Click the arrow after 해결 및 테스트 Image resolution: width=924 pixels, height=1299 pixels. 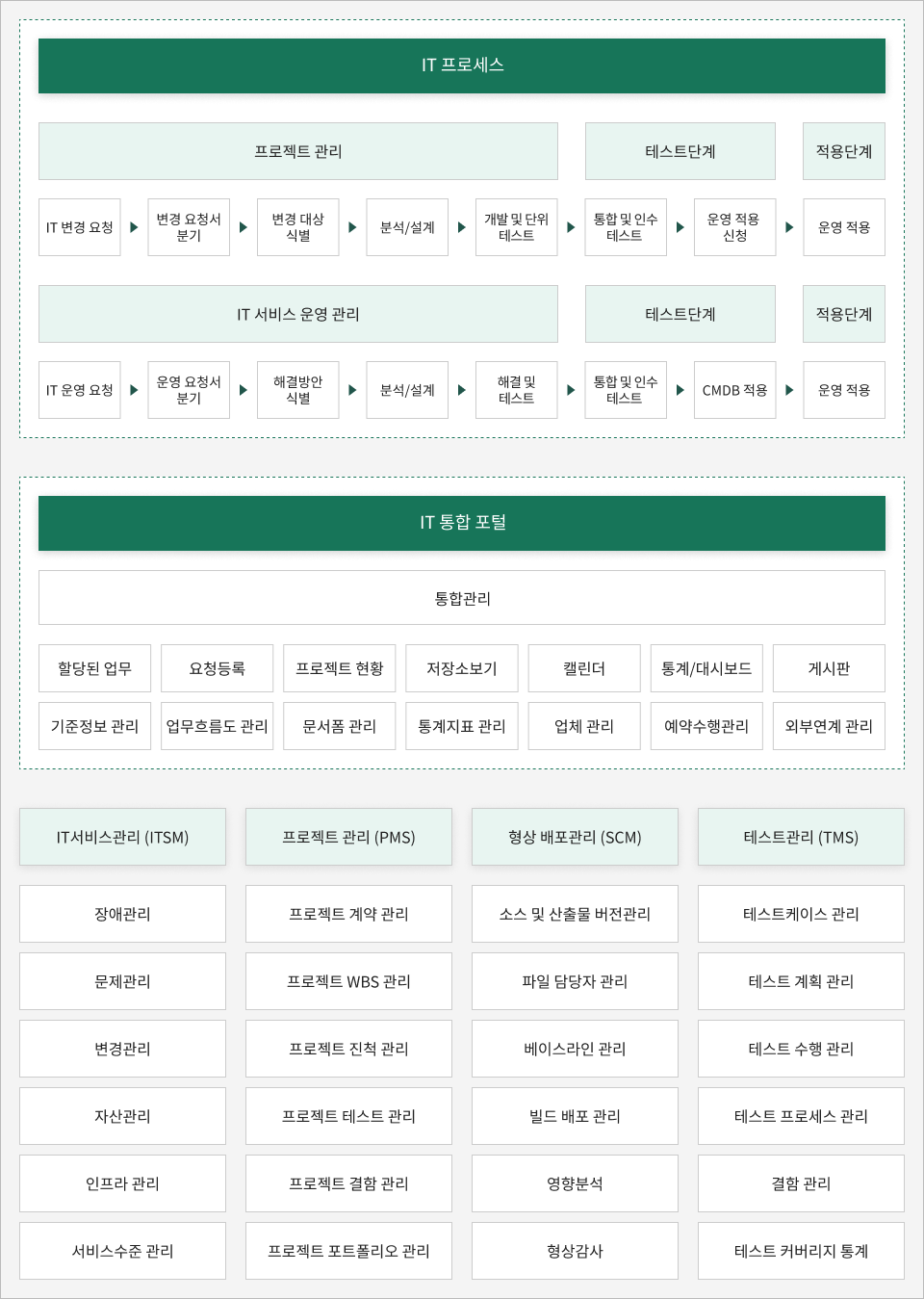pyautogui.click(x=571, y=390)
